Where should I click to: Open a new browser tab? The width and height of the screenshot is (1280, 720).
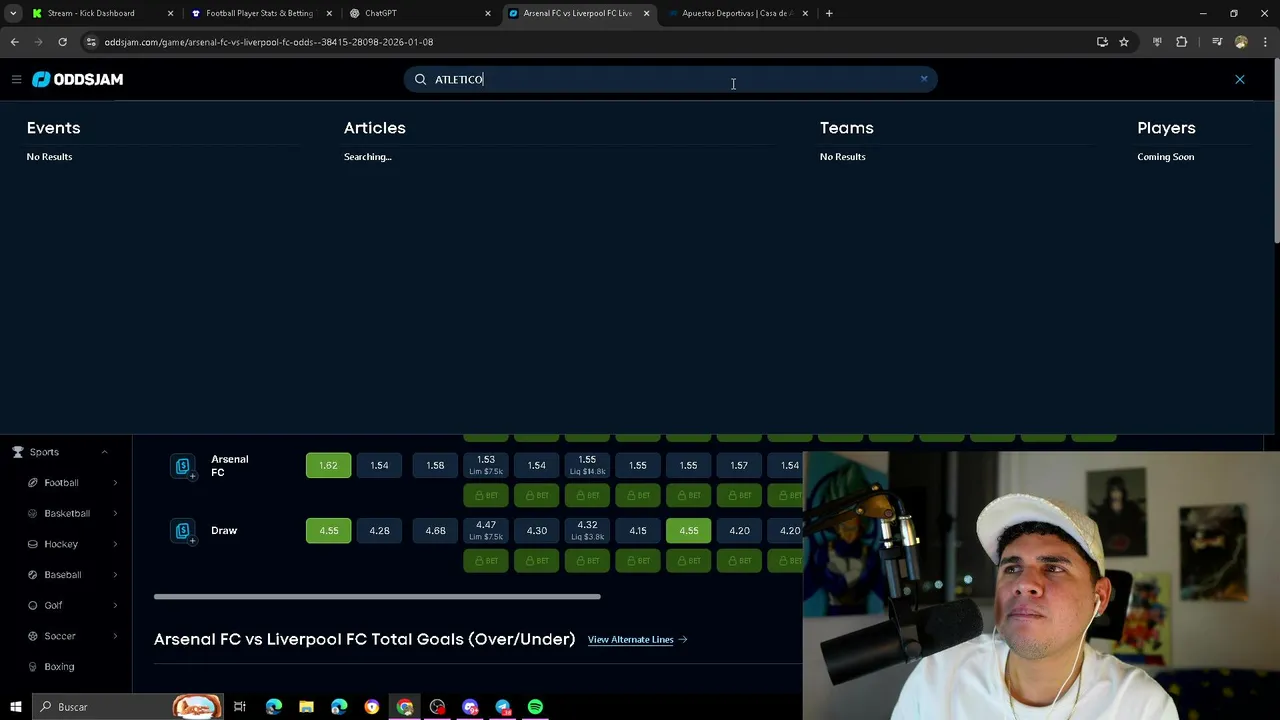(829, 13)
